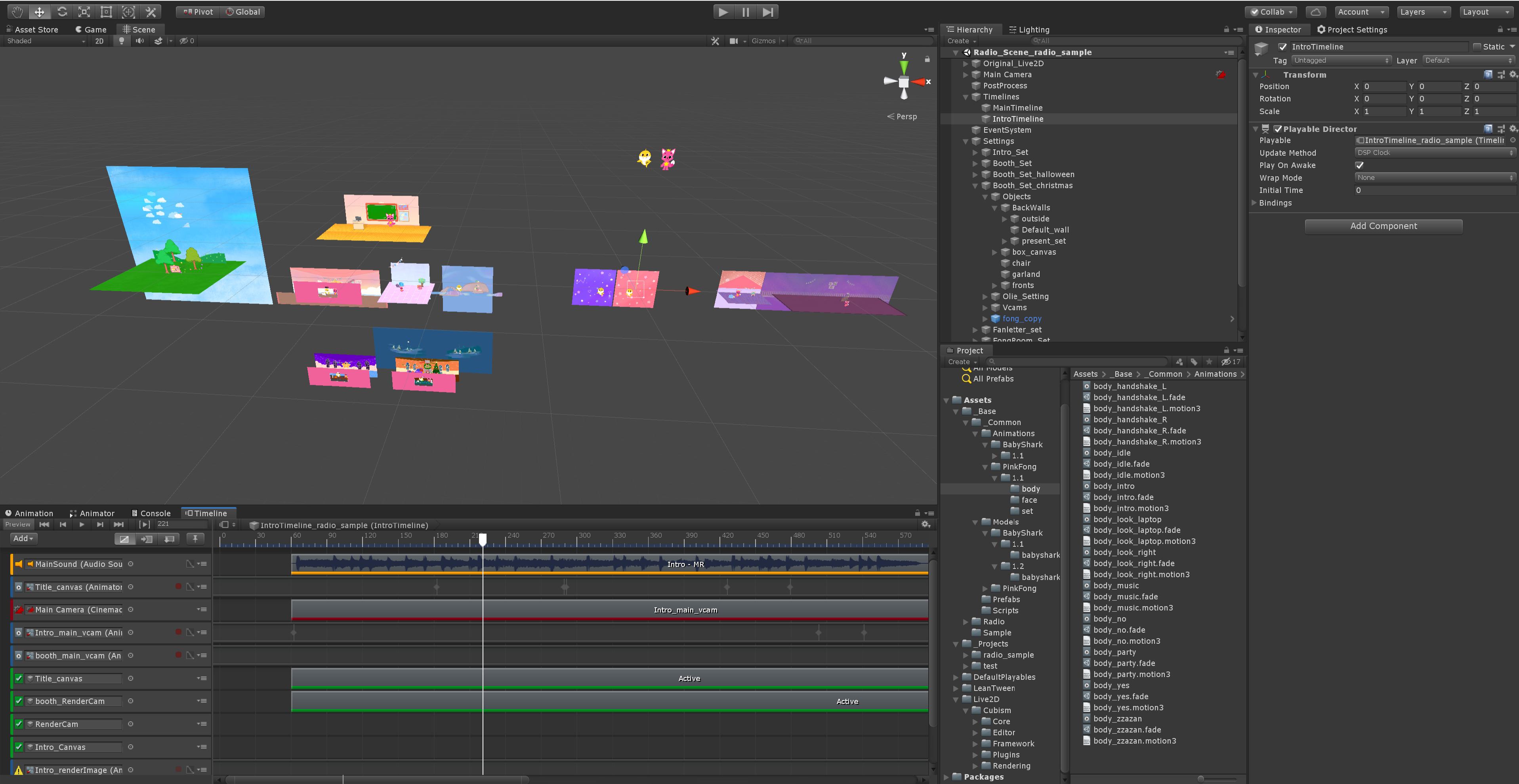Open the cloud services icon
The width and height of the screenshot is (1519, 784).
[1316, 12]
